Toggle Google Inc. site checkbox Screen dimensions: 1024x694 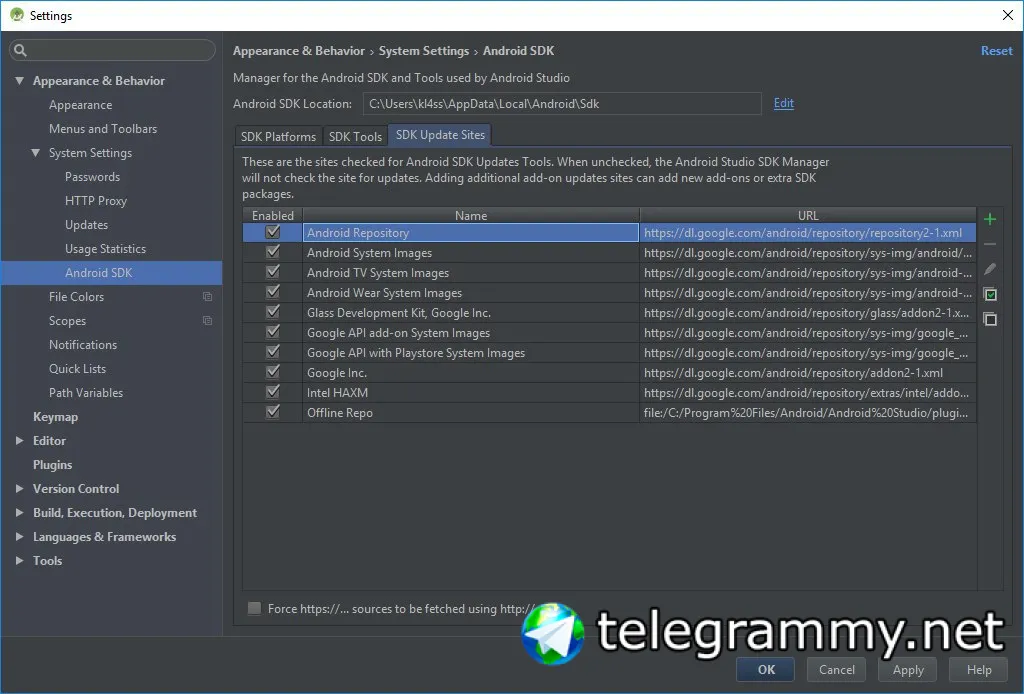click(x=273, y=372)
